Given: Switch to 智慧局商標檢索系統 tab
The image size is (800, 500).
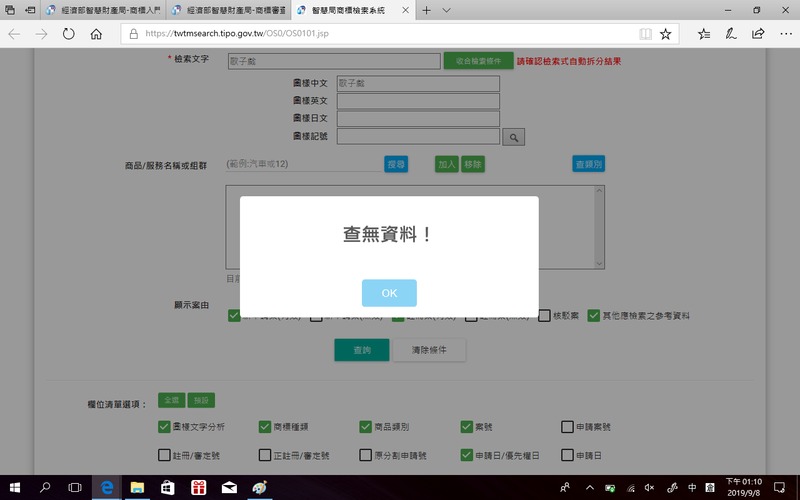Looking at the screenshot, I should 350,10.
